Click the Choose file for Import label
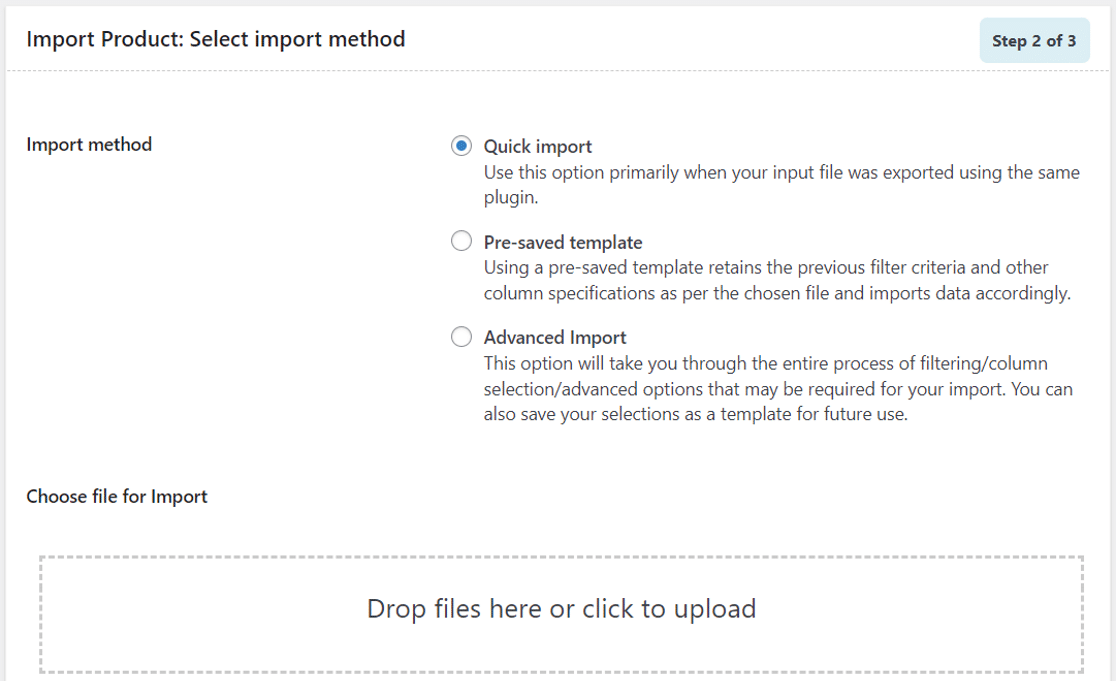1116x681 pixels. coord(117,496)
